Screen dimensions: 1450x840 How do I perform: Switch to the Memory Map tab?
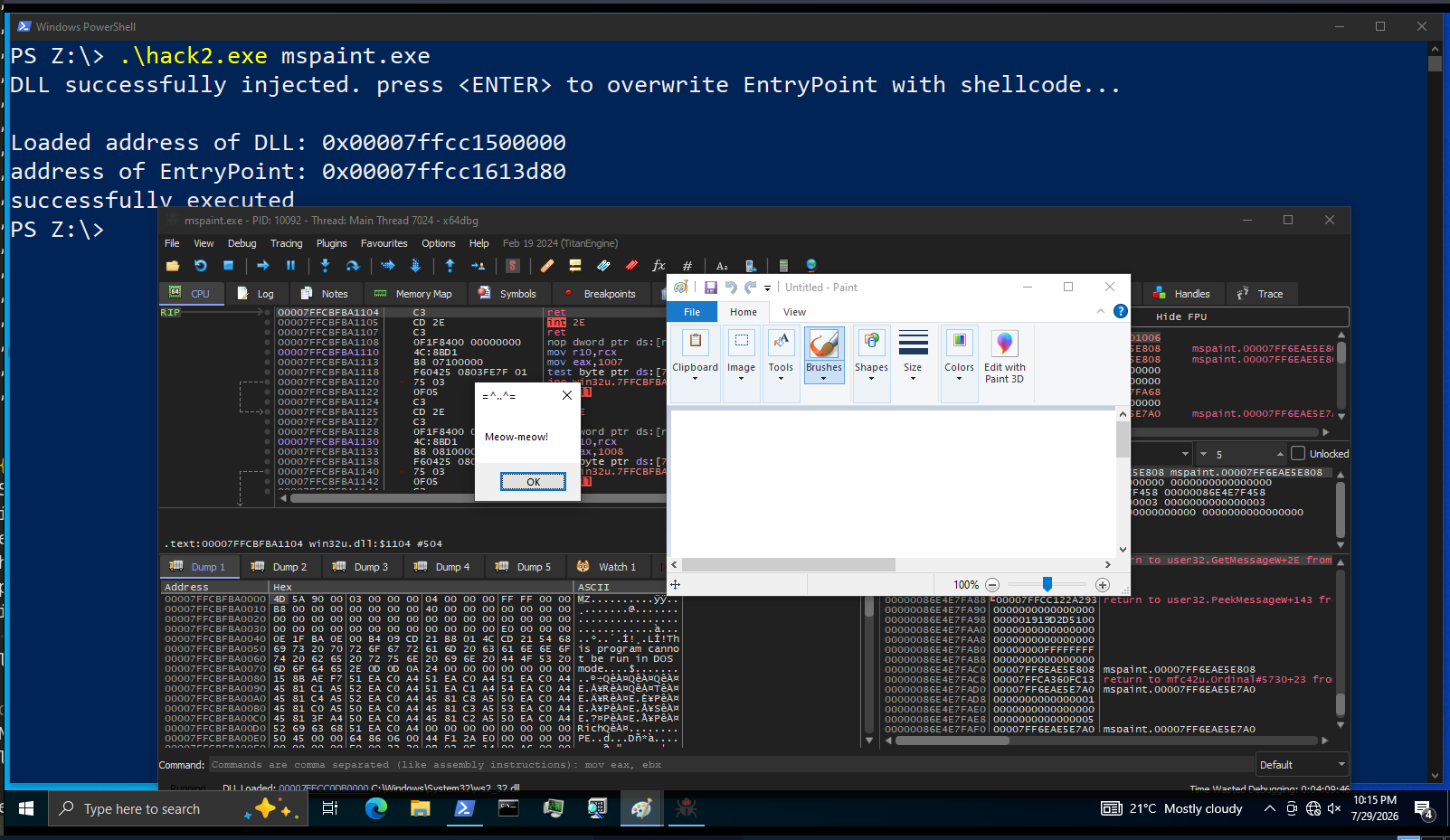[413, 294]
